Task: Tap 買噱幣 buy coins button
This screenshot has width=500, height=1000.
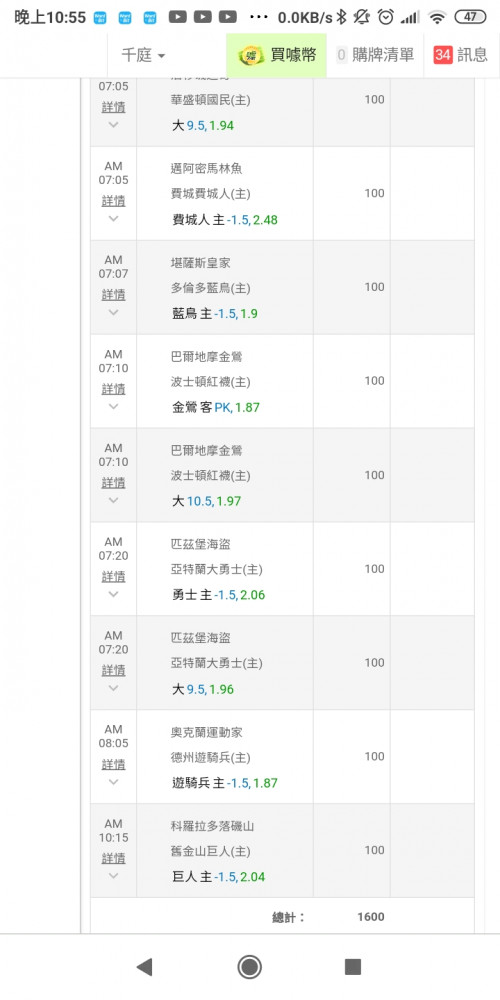Action: click(x=276, y=55)
